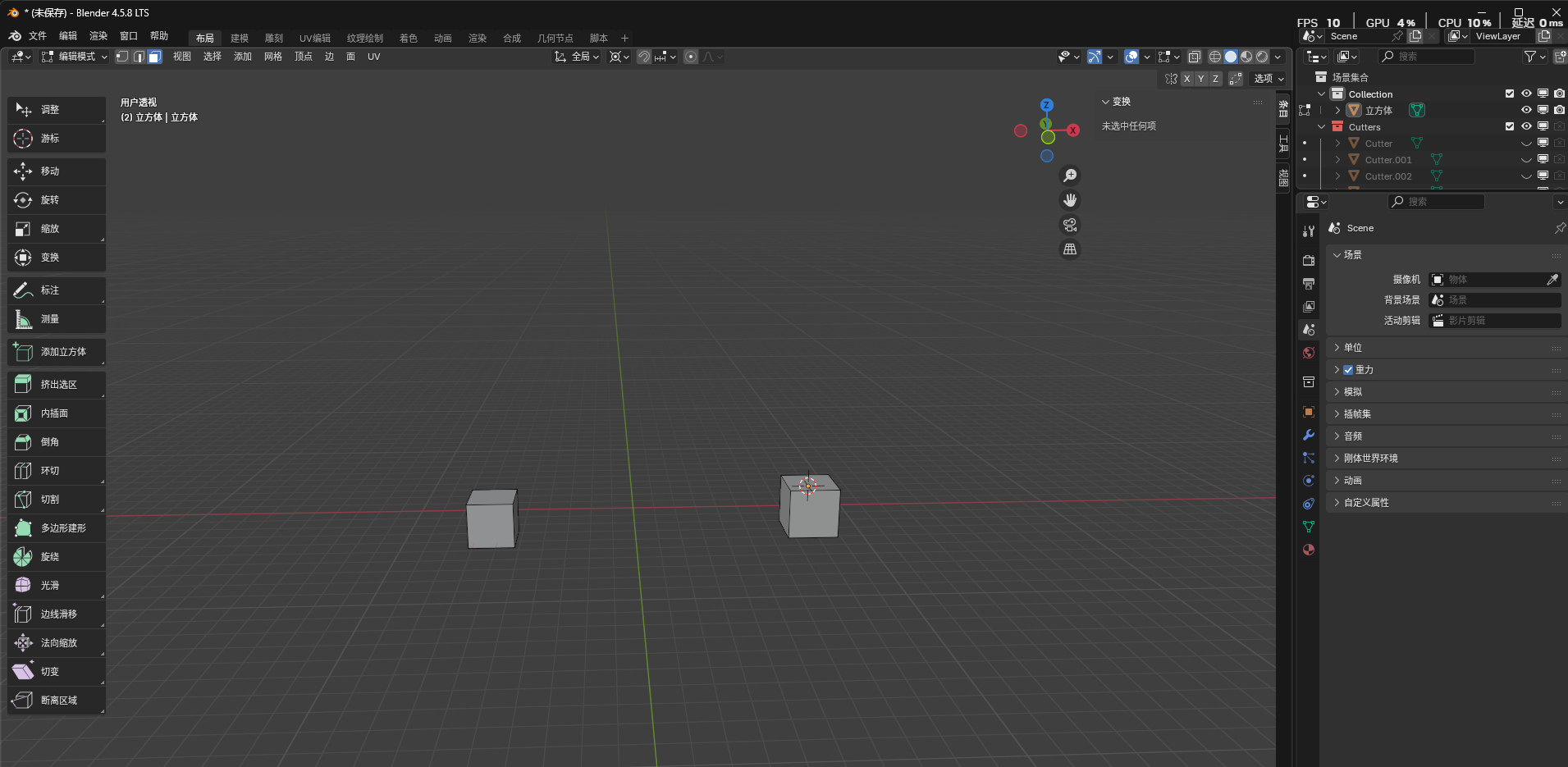Click the red X axis on navigation gizmo
Screen dimensions: 1568x767
tap(1073, 130)
